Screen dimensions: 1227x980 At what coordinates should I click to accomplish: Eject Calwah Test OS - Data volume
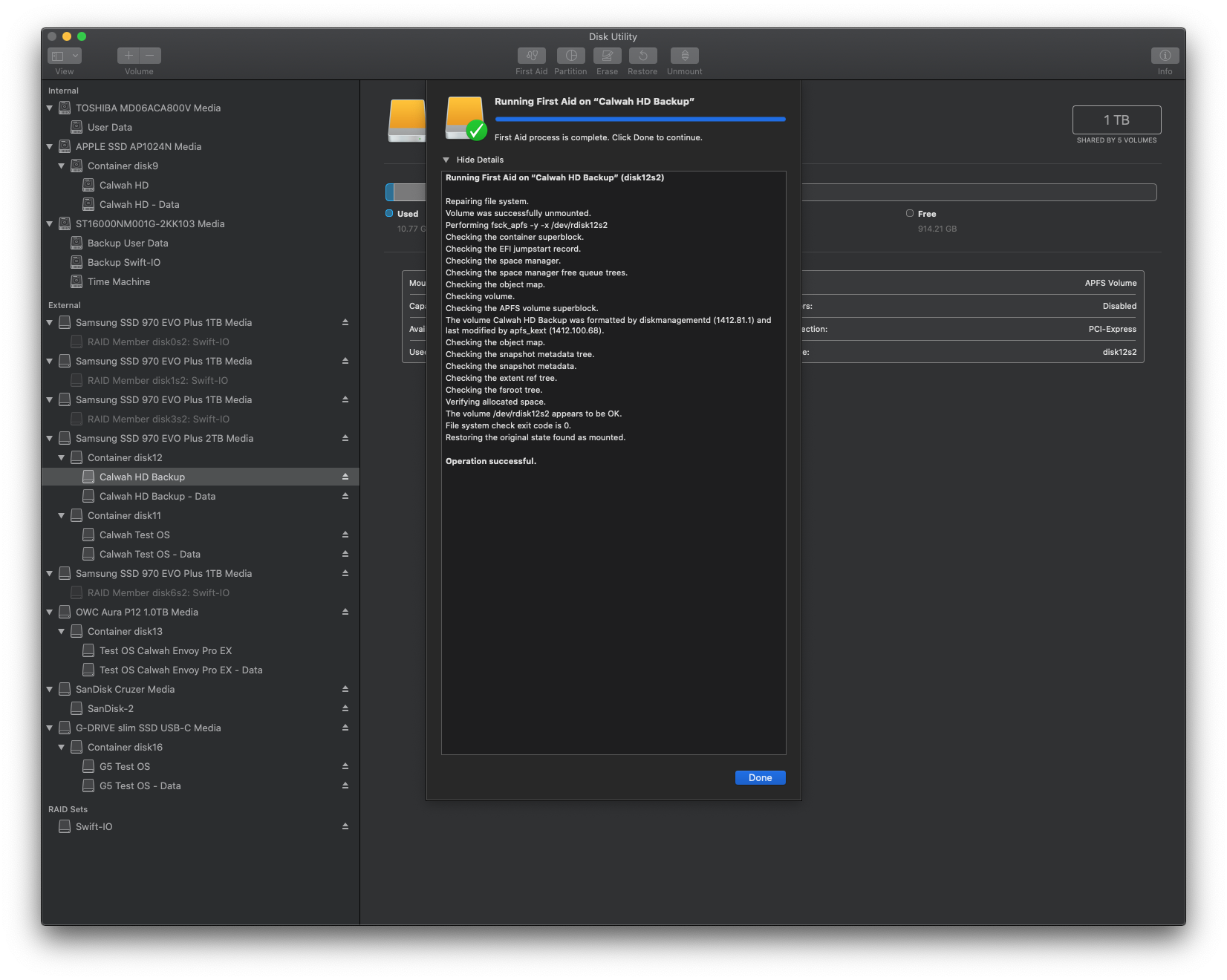click(345, 554)
